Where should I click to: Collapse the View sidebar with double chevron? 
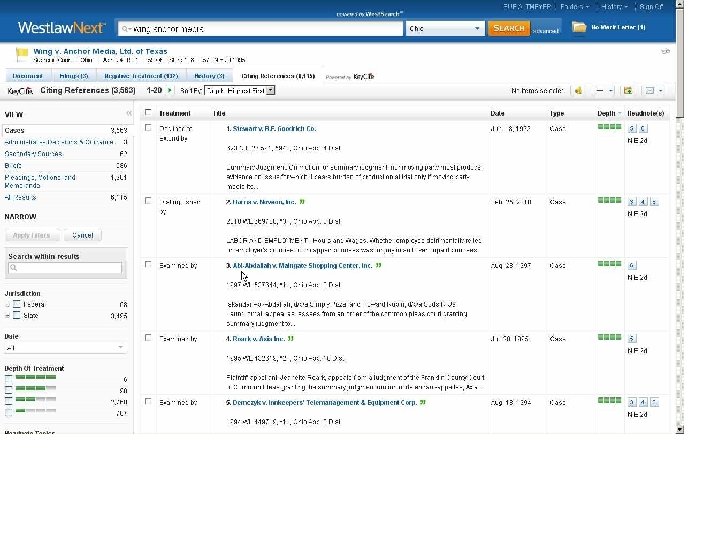(129, 113)
